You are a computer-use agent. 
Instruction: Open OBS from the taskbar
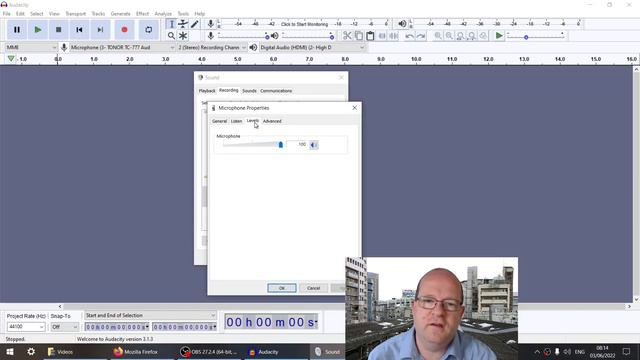(209, 351)
